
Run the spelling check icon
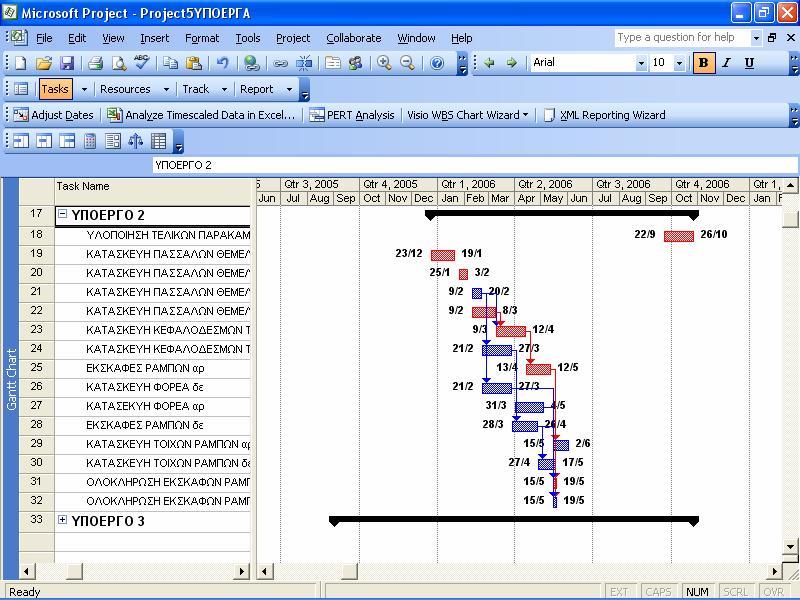[141, 62]
